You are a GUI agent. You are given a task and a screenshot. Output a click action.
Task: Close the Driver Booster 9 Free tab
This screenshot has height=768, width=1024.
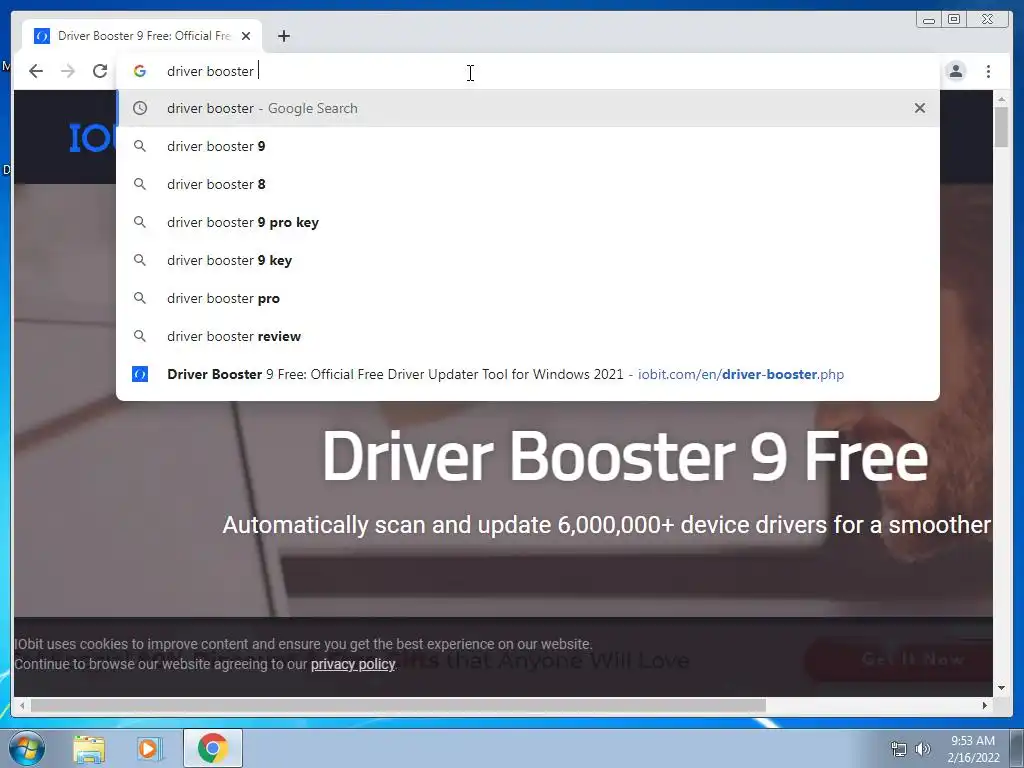coord(246,36)
